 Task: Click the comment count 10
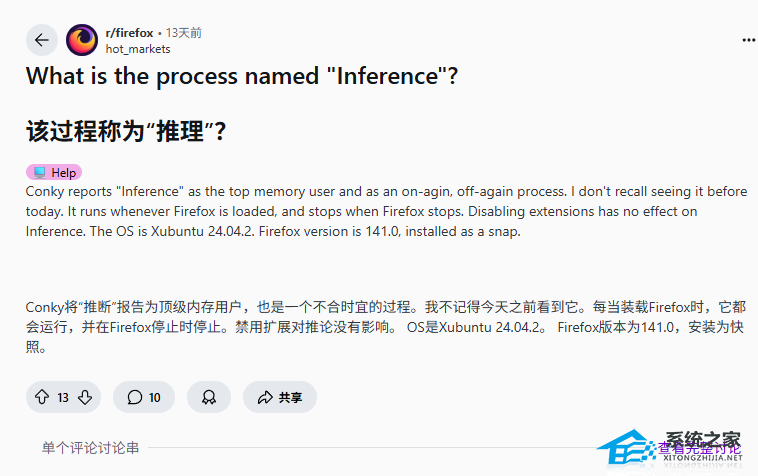tap(155, 397)
